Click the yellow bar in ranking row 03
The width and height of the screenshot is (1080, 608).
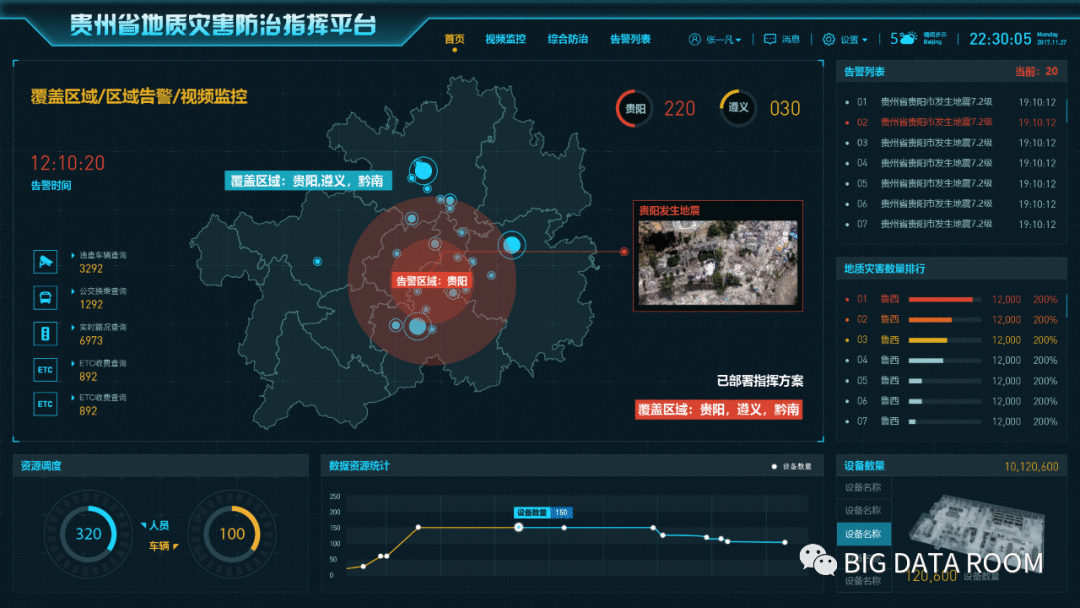[928, 340]
